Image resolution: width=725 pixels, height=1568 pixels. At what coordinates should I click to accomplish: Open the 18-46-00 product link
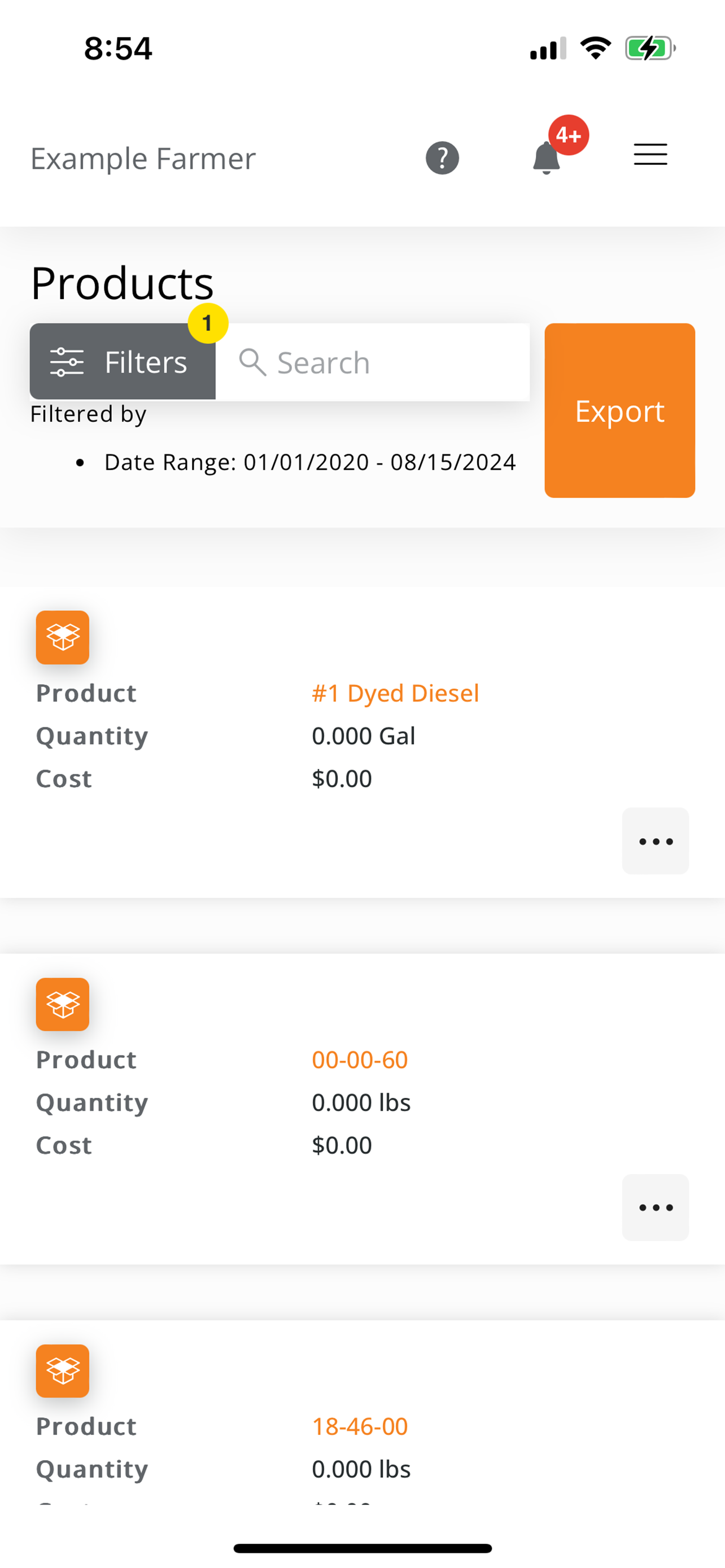(360, 1426)
